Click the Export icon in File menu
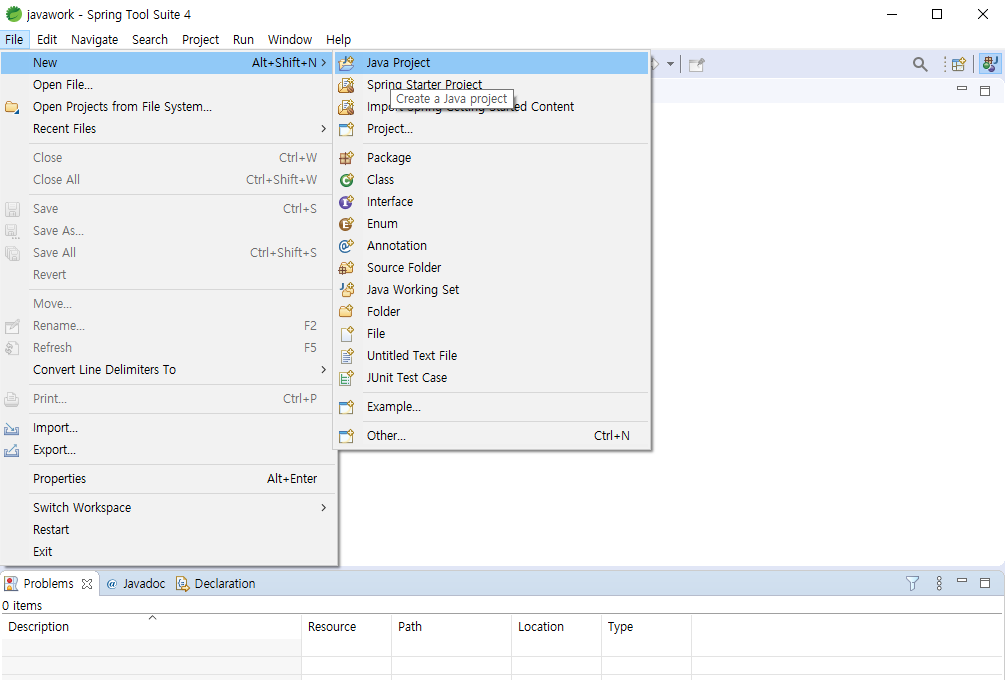Viewport: 1005px width, 680px height. point(12,450)
